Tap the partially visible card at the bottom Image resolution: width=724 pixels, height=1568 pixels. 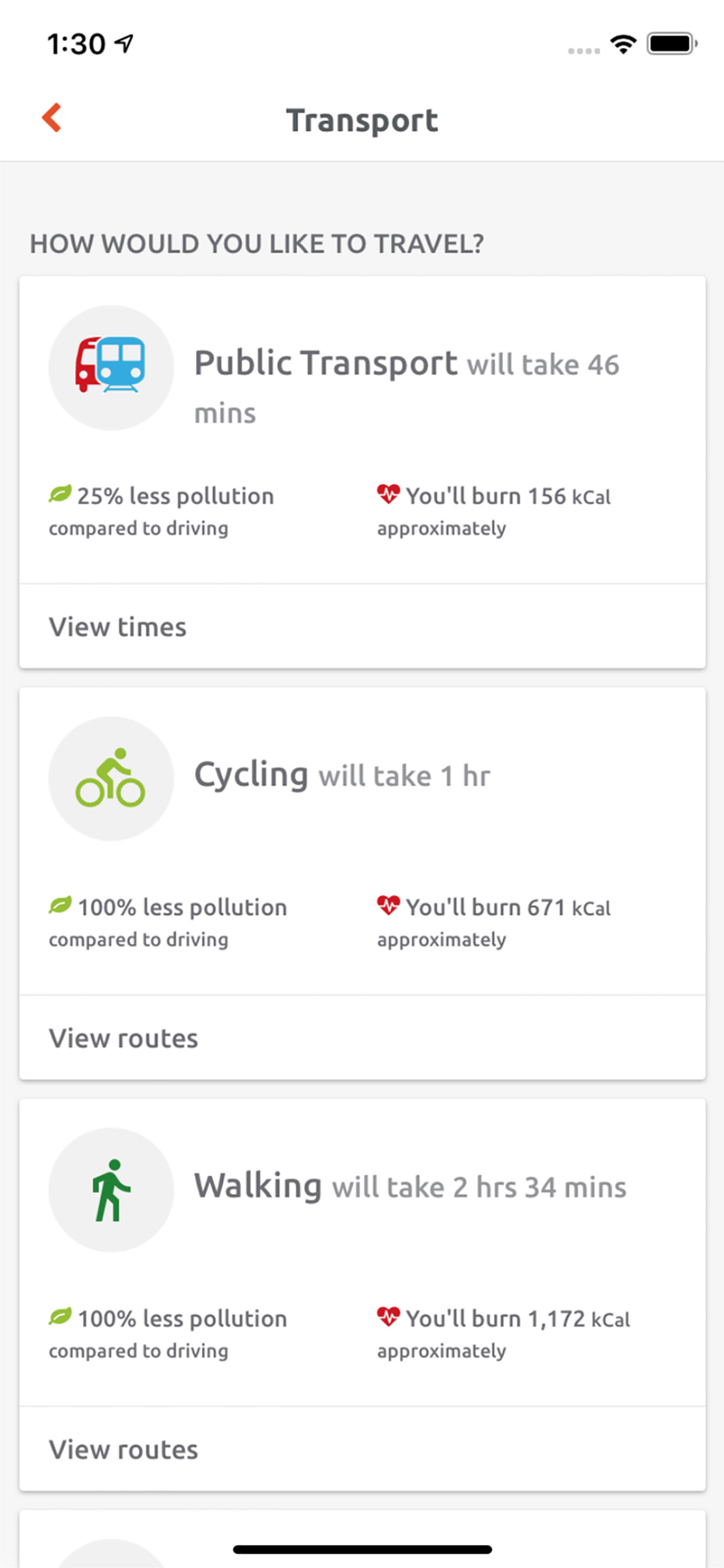363,1539
